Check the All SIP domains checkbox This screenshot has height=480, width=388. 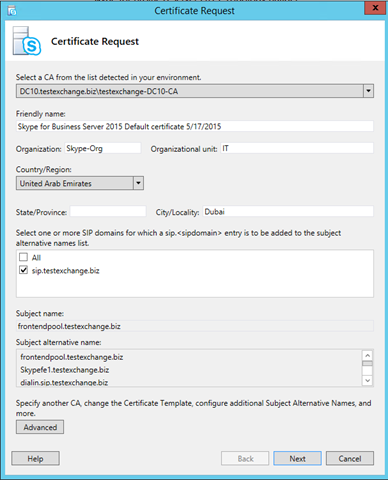23,257
